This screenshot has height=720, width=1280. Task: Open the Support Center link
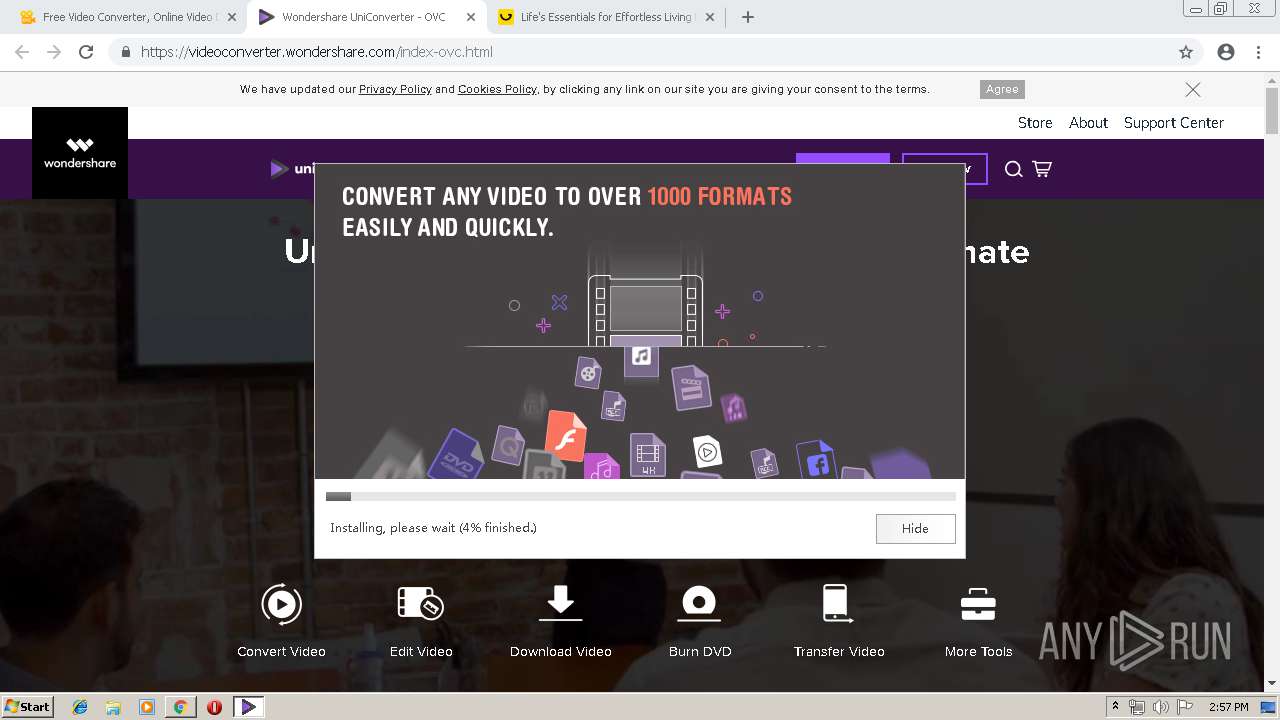point(1174,123)
